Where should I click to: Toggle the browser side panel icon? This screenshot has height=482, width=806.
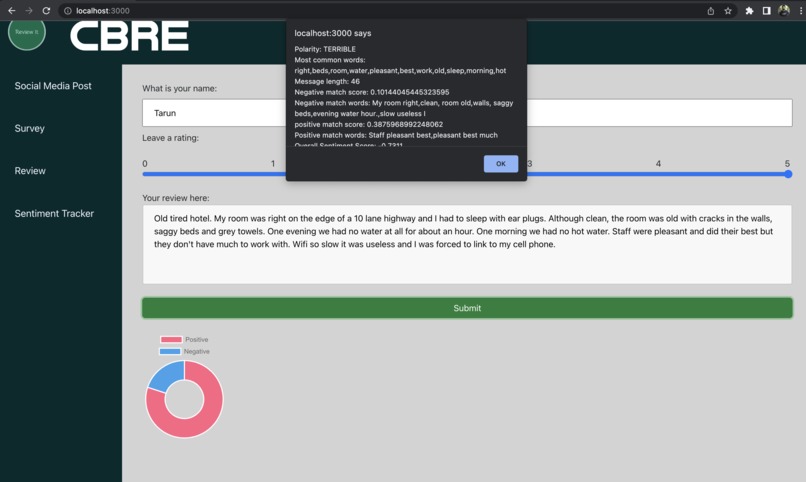766,11
